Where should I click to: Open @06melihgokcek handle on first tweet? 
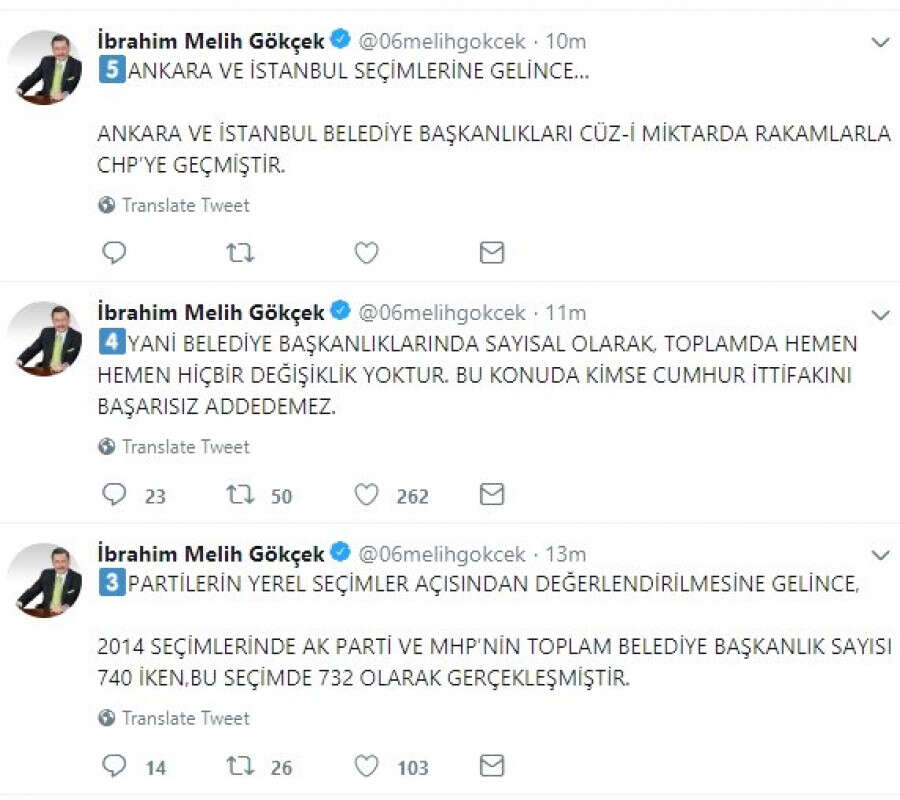[x=441, y=41]
